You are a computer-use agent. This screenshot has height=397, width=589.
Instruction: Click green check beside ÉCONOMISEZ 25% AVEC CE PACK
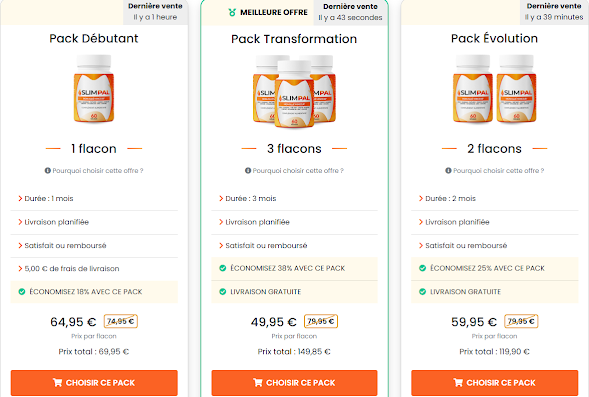point(423,268)
